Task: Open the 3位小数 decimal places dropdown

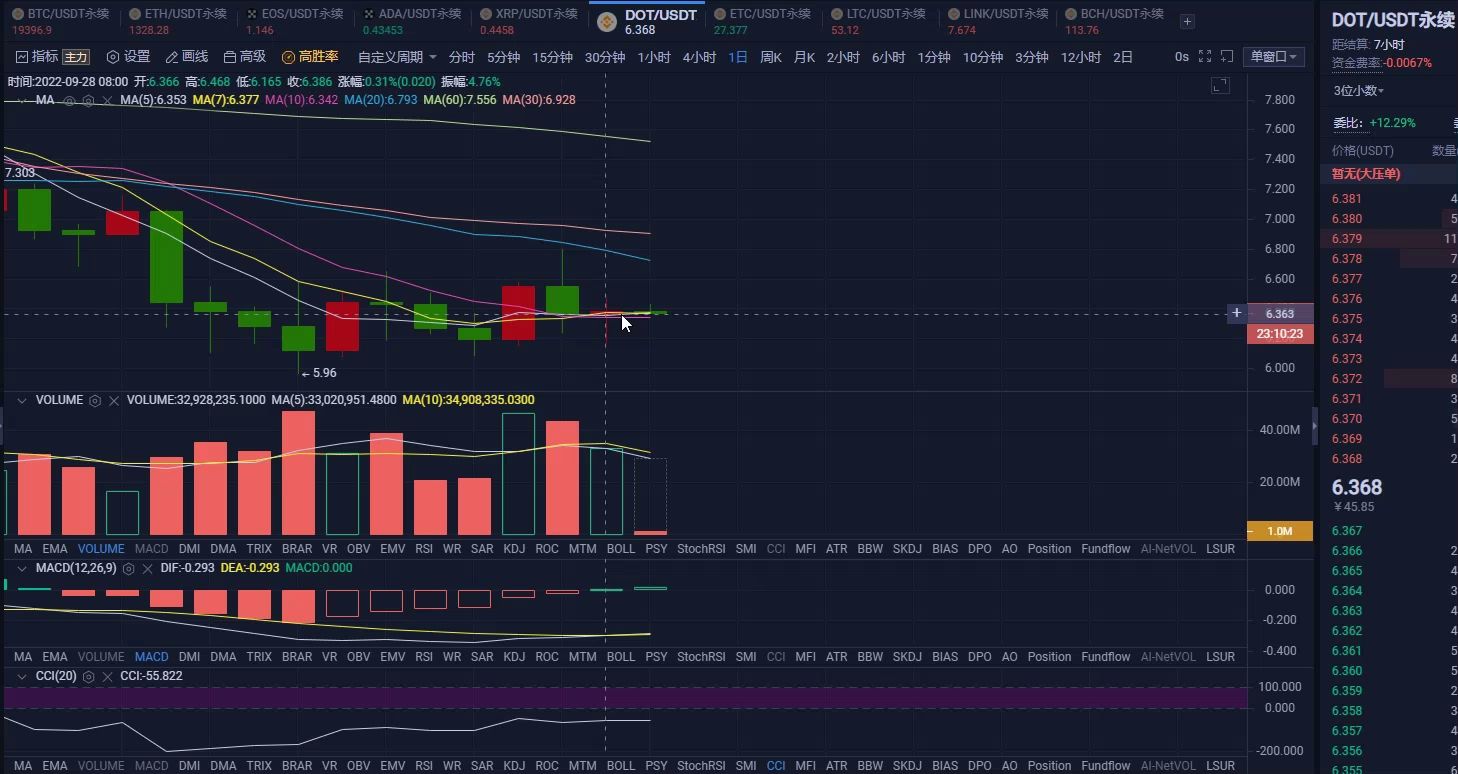Action: coord(1359,91)
